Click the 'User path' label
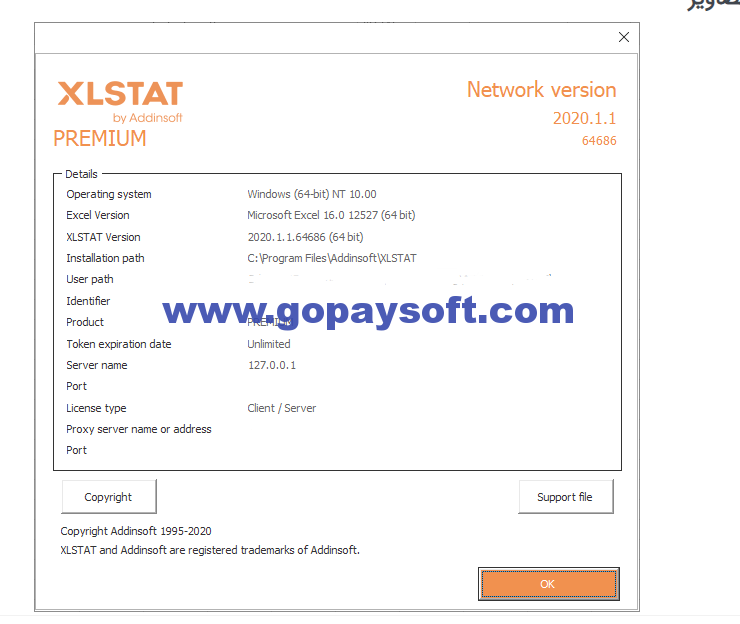The width and height of the screenshot is (740, 624). point(90,279)
